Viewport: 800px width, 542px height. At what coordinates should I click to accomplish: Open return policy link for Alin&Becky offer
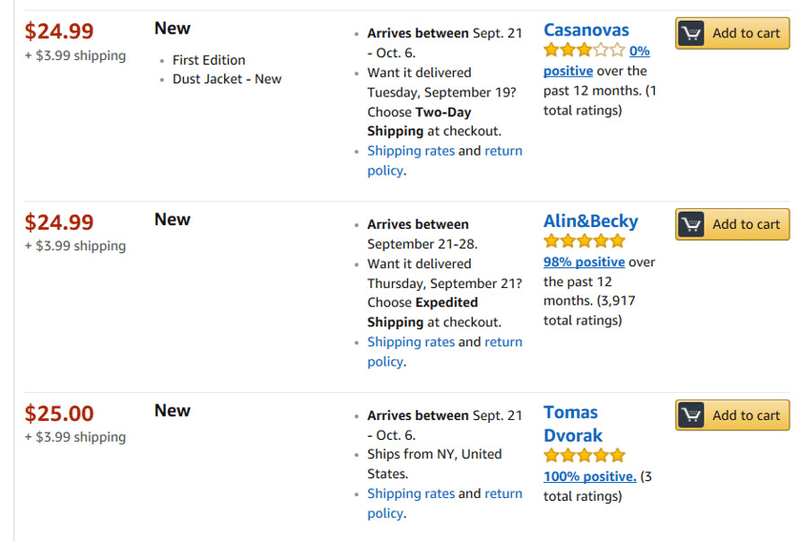click(445, 352)
